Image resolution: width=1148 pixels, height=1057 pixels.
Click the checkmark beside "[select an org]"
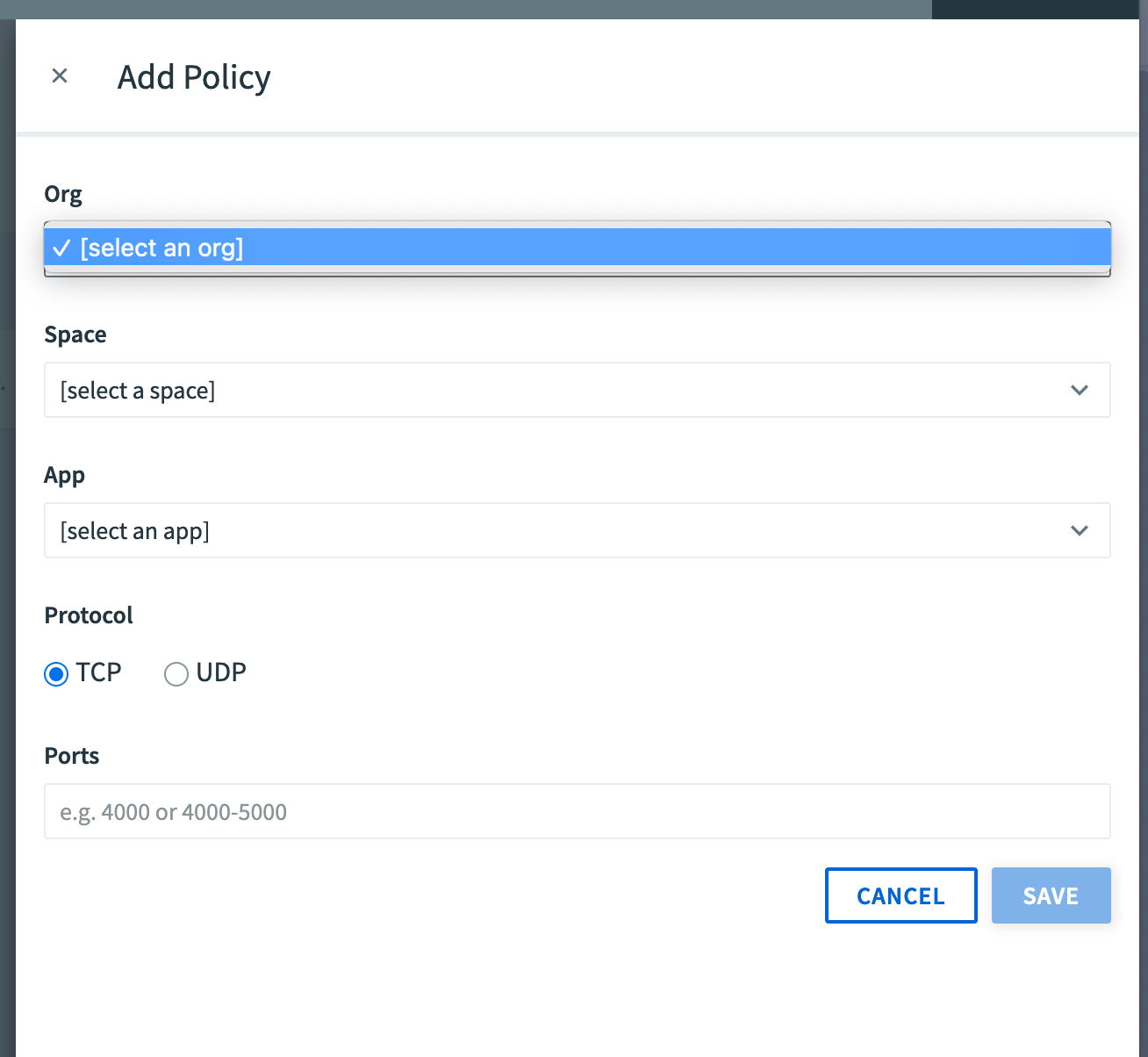[61, 248]
